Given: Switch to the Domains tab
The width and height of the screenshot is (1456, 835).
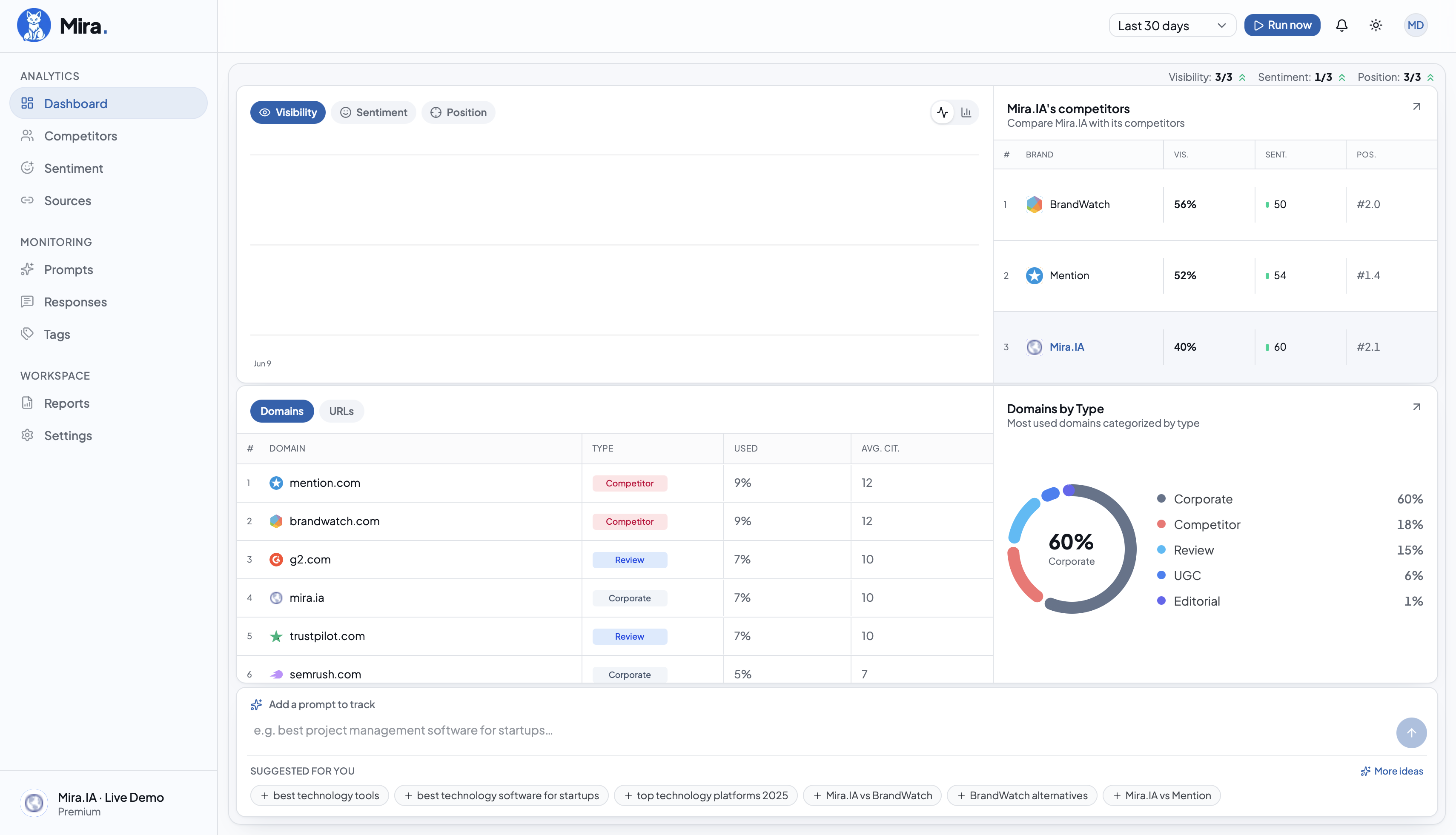Looking at the screenshot, I should click(x=282, y=411).
